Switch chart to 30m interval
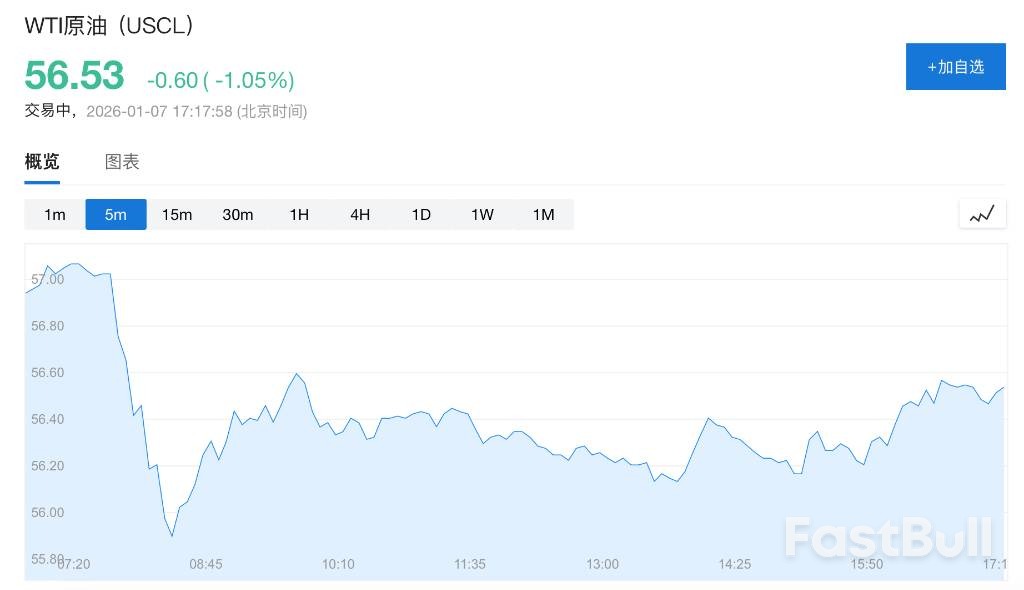Image resolution: width=1024 pixels, height=590 pixels. coord(238,214)
